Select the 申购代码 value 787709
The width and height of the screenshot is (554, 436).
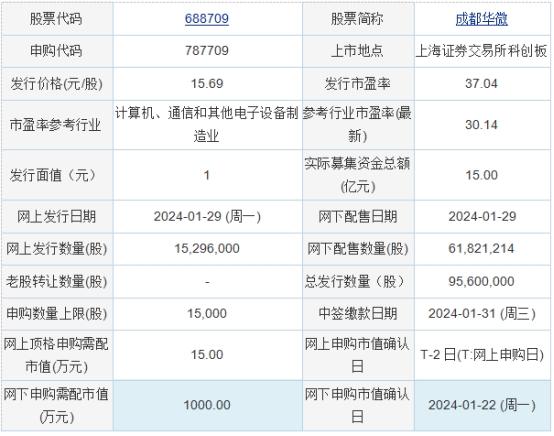coord(207,51)
